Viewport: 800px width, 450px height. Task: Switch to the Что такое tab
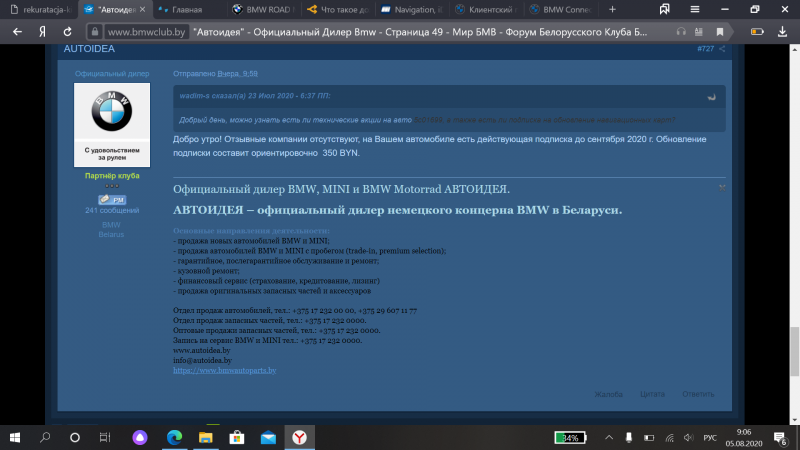pyautogui.click(x=338, y=9)
